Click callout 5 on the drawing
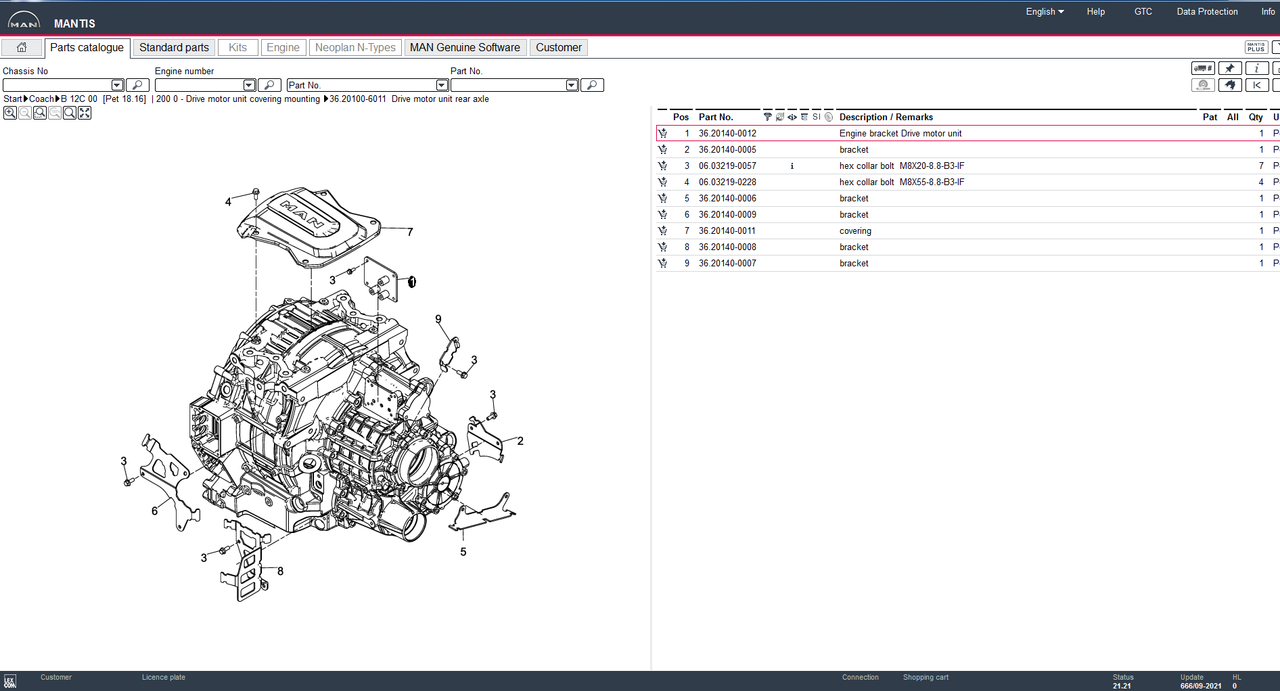 click(463, 551)
